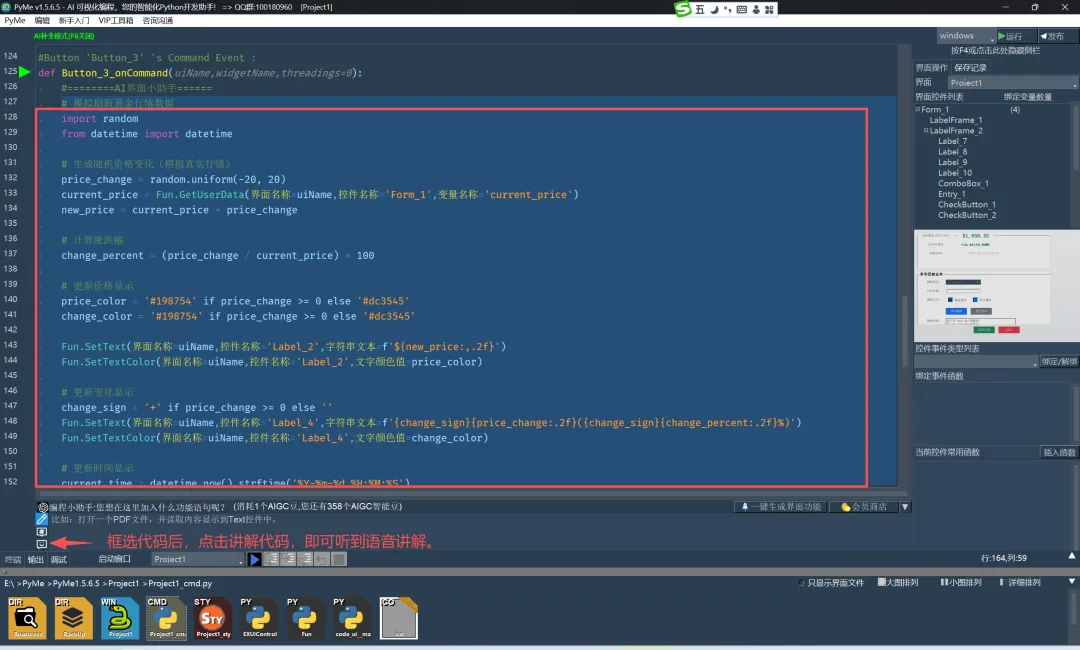Click the third step toolbar icon after play

point(305,559)
